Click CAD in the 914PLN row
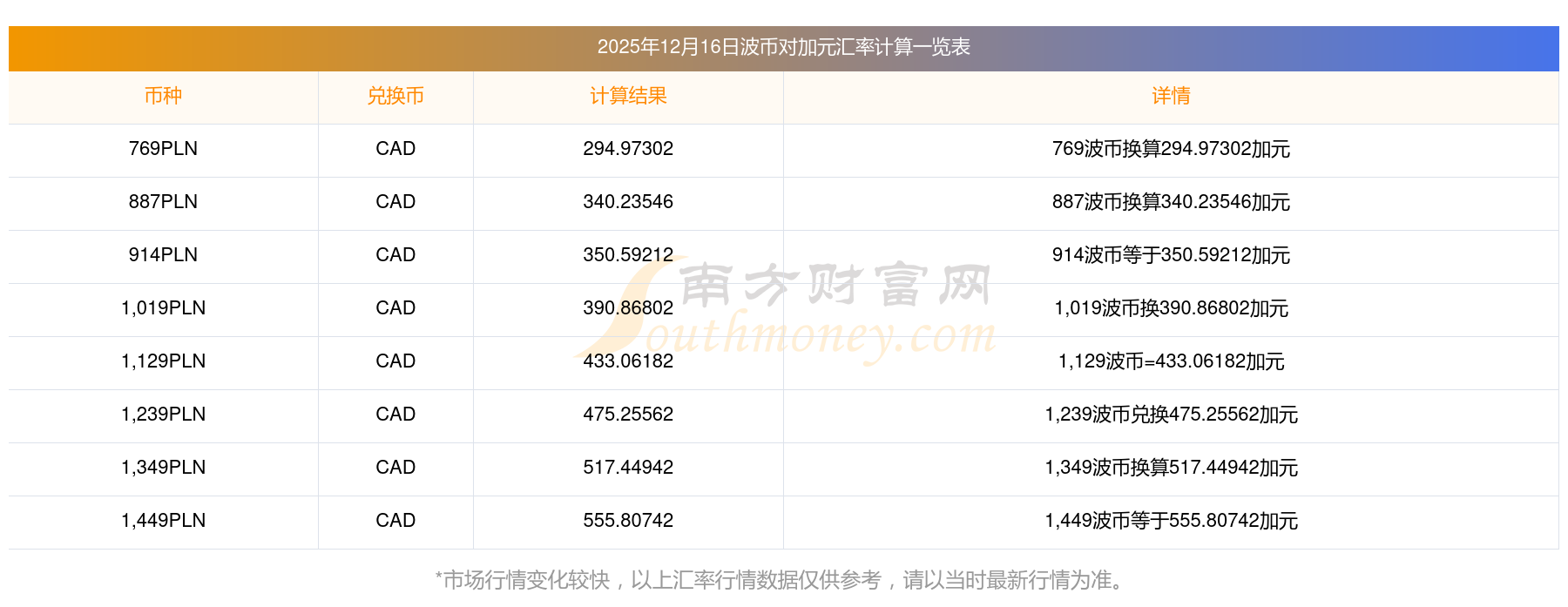 [x=395, y=255]
